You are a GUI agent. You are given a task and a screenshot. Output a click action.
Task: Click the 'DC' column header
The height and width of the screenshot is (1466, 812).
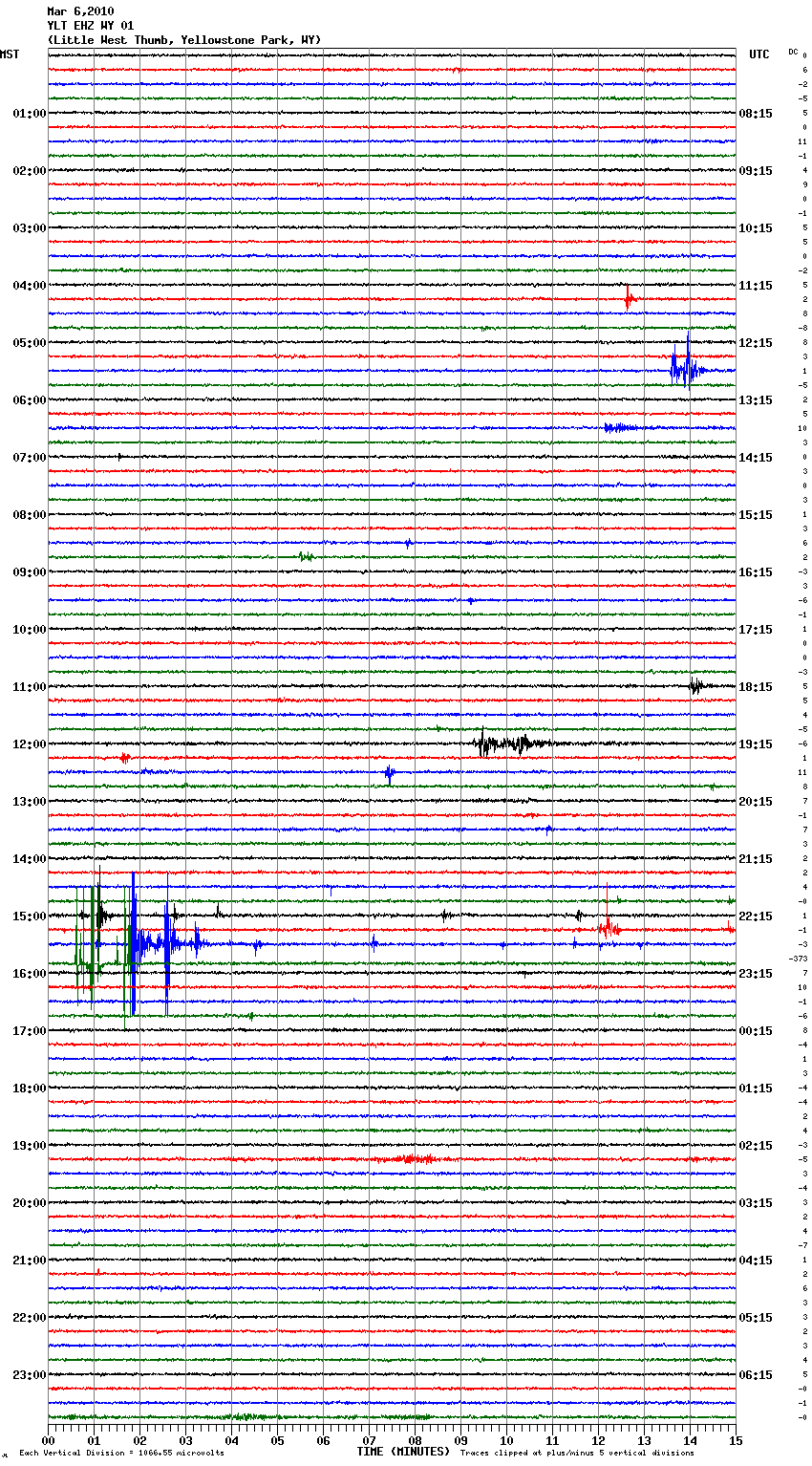(x=793, y=51)
